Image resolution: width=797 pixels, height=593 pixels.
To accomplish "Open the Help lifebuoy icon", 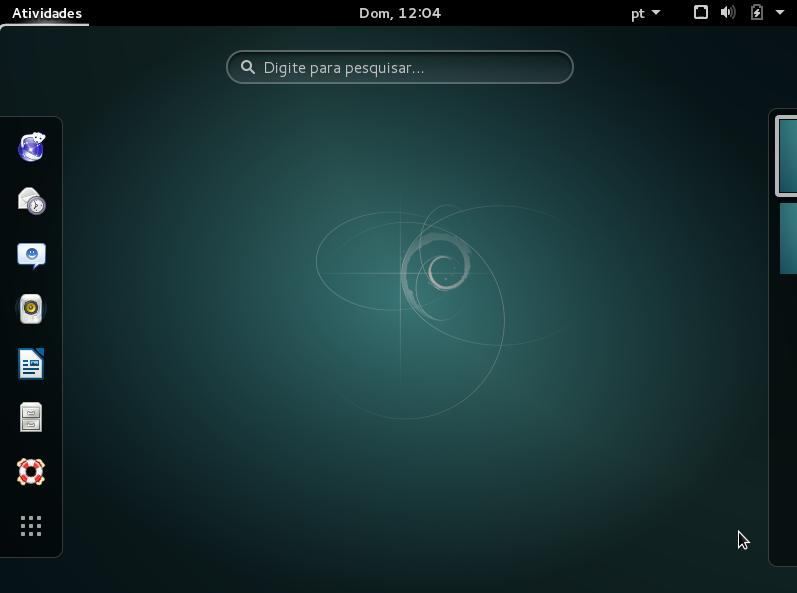I will coord(32,472).
